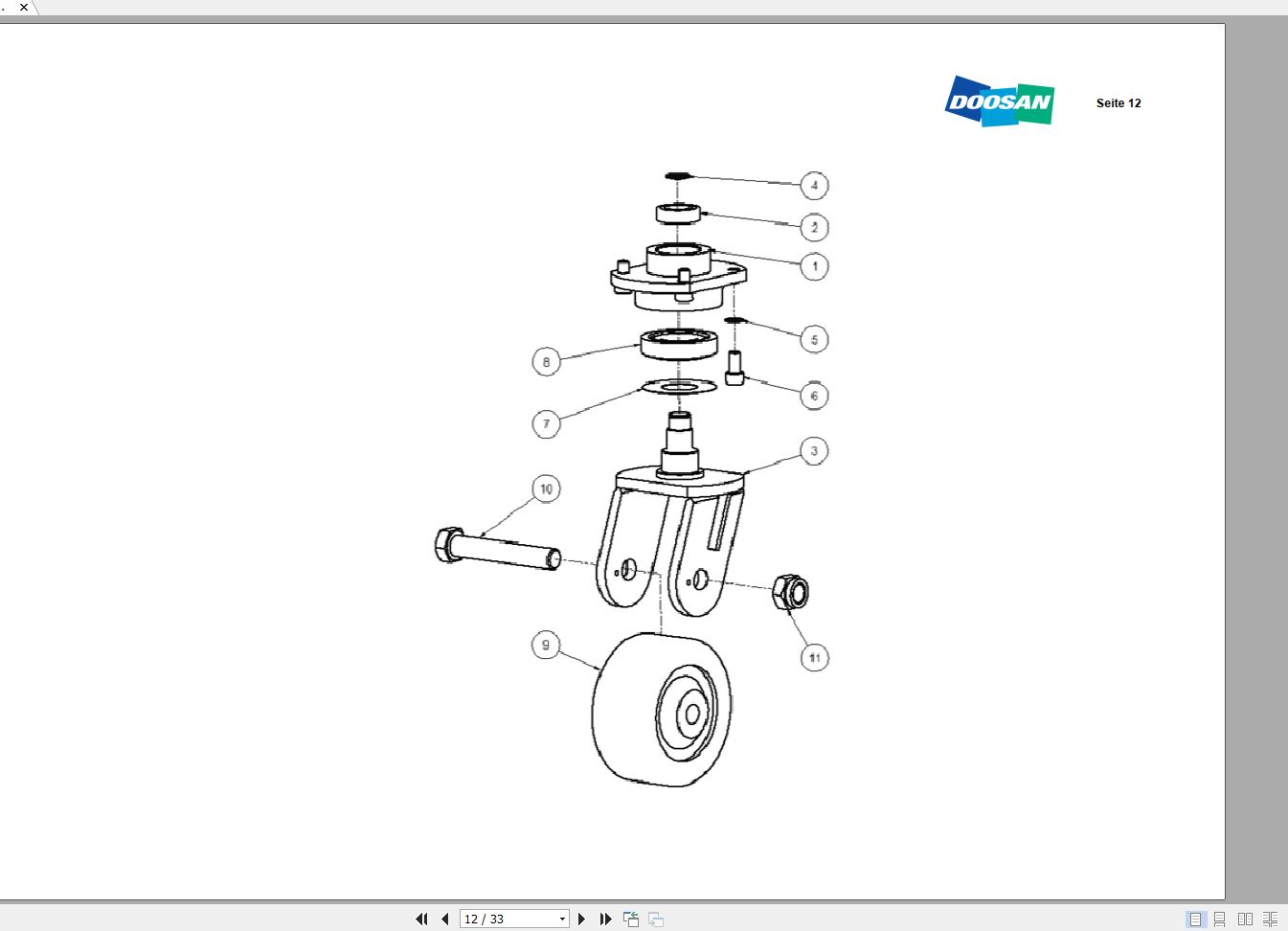Click the mounting flange housing drawing
This screenshot has height=931, width=1288.
point(678,276)
